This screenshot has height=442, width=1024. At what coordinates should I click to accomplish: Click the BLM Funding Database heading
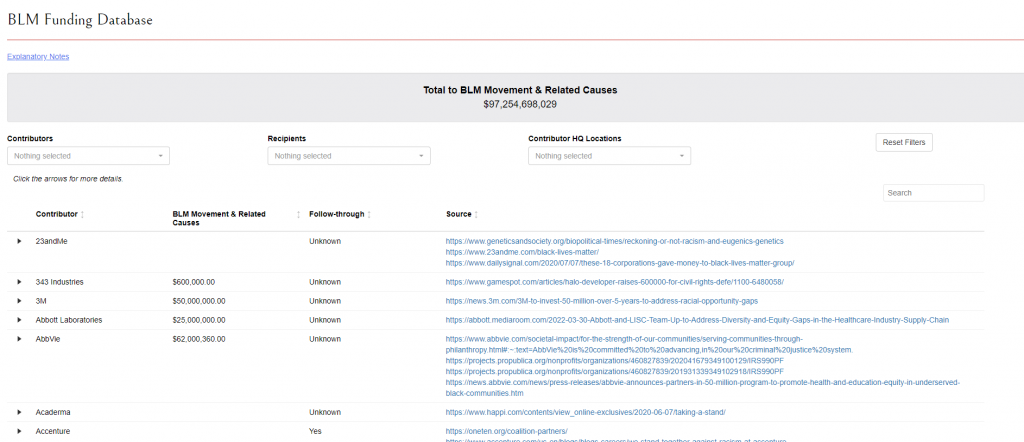tap(80, 20)
